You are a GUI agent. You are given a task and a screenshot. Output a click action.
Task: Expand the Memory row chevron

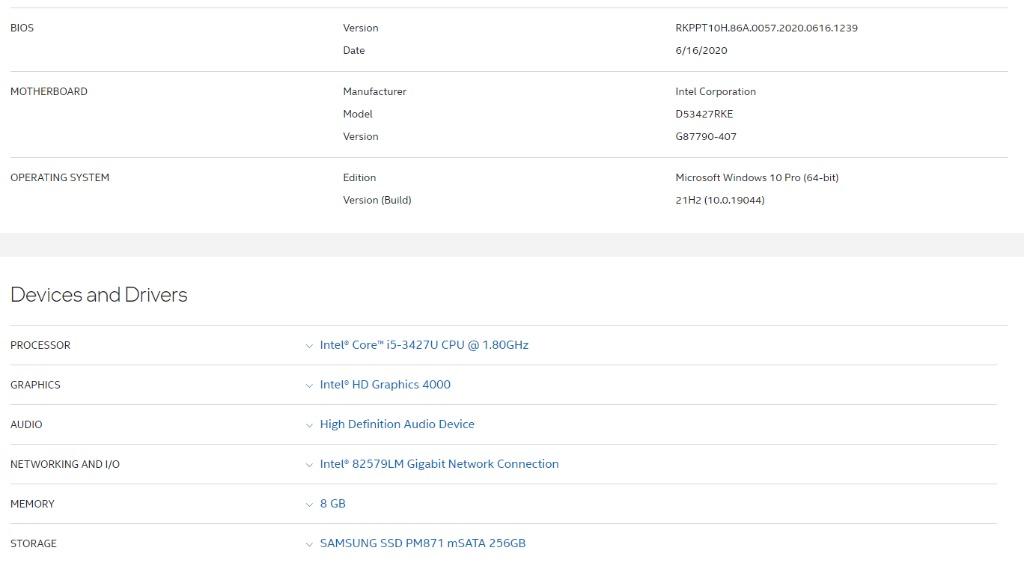[x=309, y=505]
